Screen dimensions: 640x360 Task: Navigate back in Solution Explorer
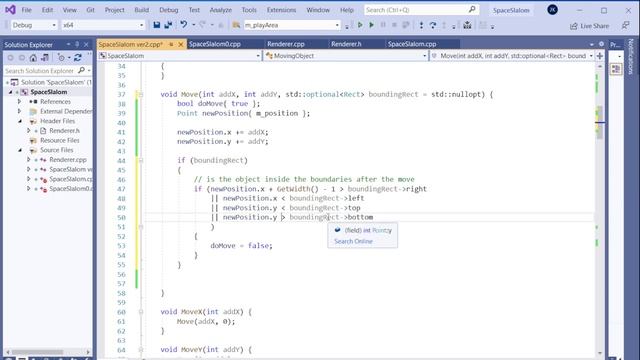coord(11,58)
